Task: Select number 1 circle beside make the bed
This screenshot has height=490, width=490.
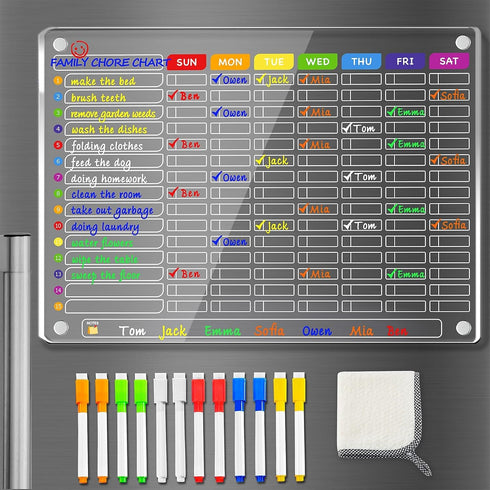Action: point(58,80)
